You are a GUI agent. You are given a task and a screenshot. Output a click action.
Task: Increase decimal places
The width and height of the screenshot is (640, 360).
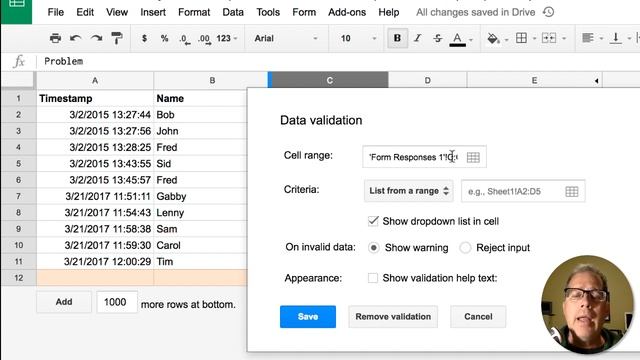pos(204,39)
